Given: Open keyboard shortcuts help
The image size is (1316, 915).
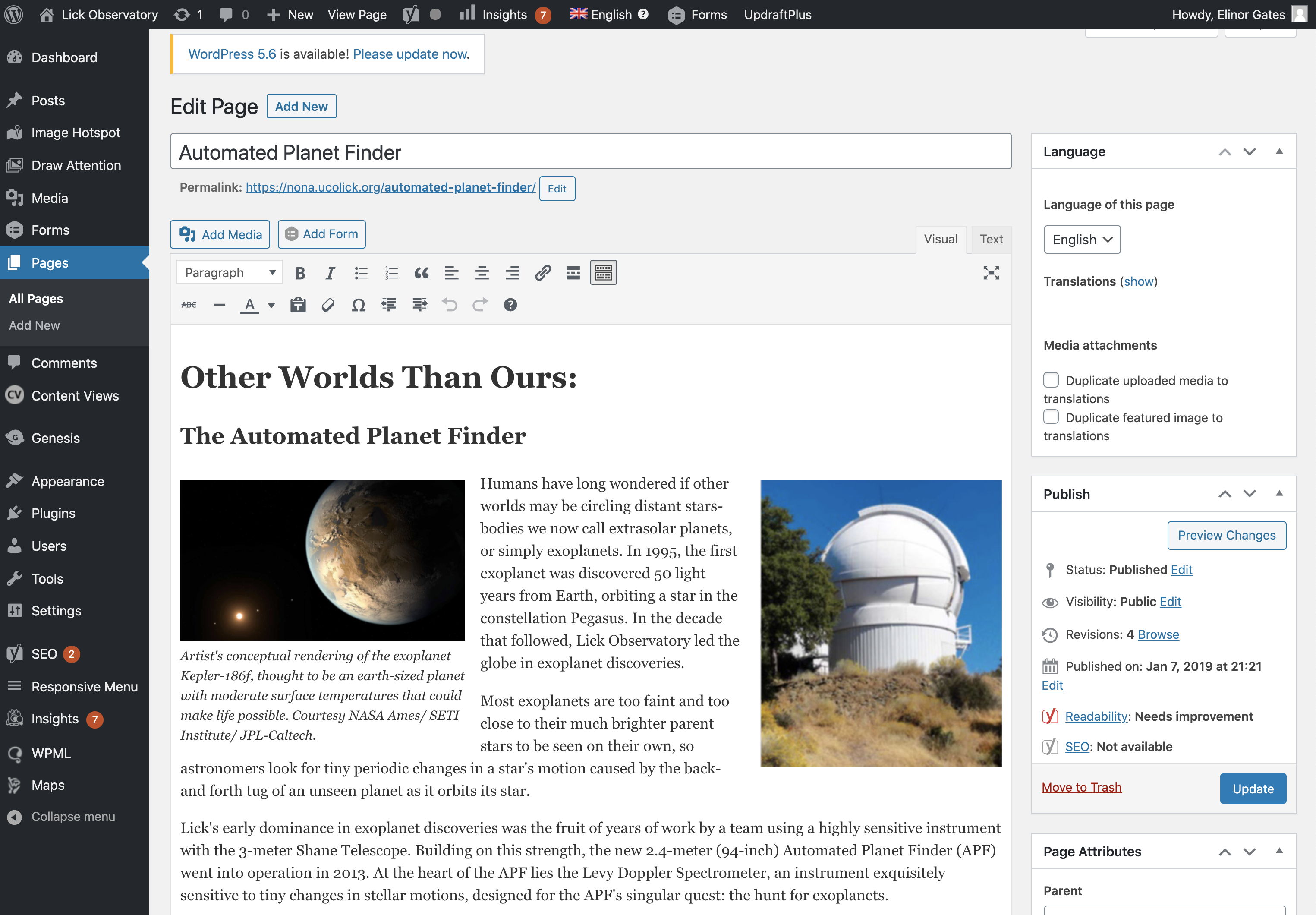Looking at the screenshot, I should tap(511, 305).
